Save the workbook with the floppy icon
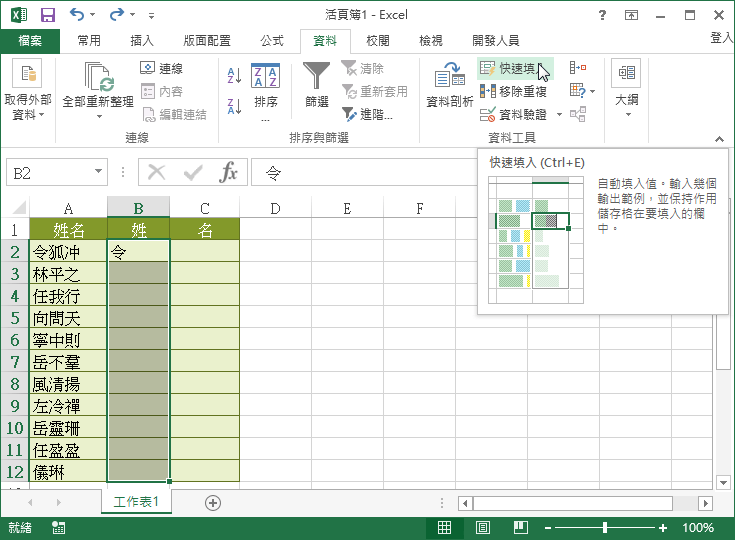Image resolution: width=735 pixels, height=540 pixels. pos(48,15)
